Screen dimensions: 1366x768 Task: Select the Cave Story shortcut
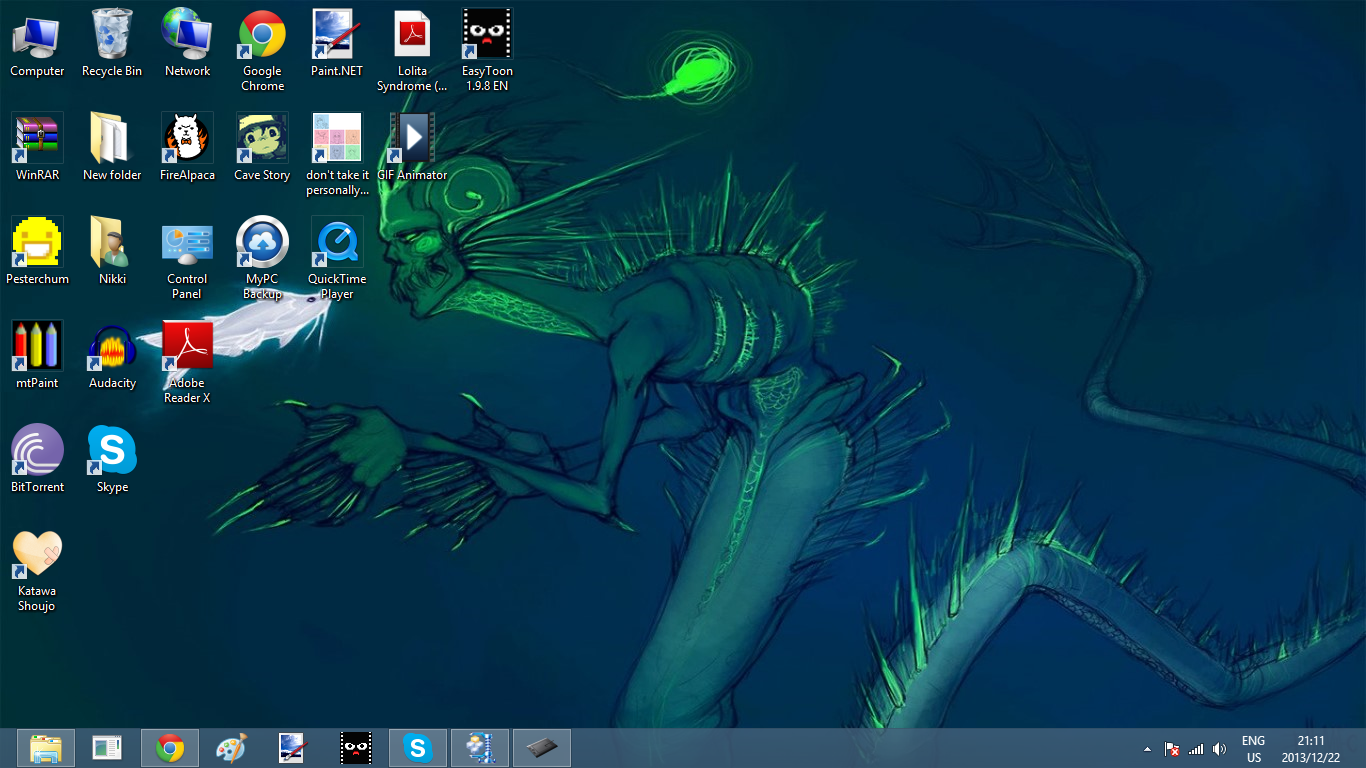point(262,147)
